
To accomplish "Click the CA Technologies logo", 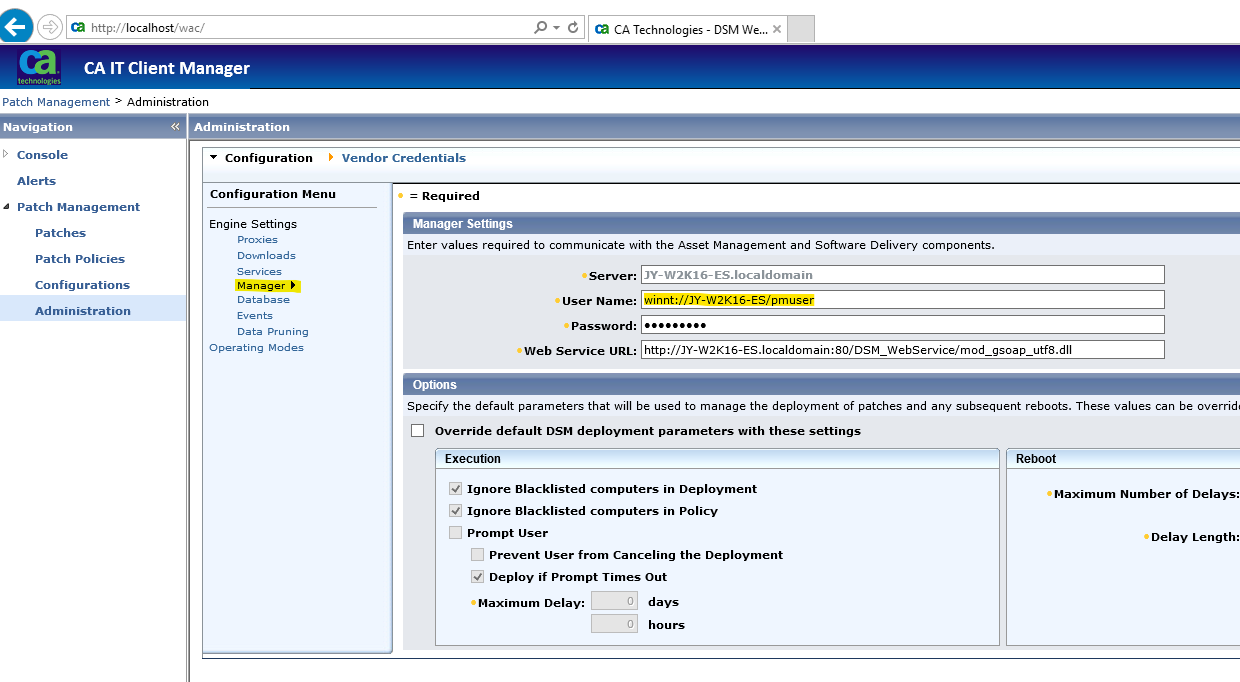I will 39,68.
